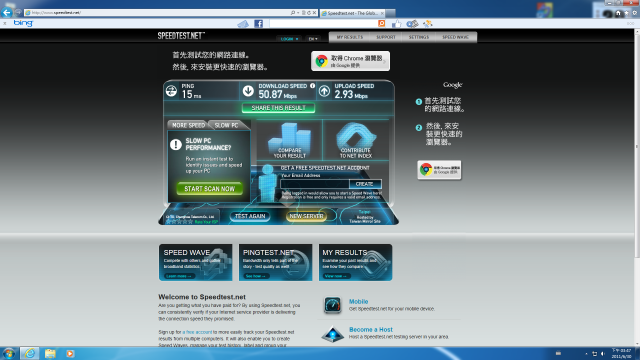The image size is (640, 360).
Task: Open the MY RESULTS promo card
Action: coord(356,262)
